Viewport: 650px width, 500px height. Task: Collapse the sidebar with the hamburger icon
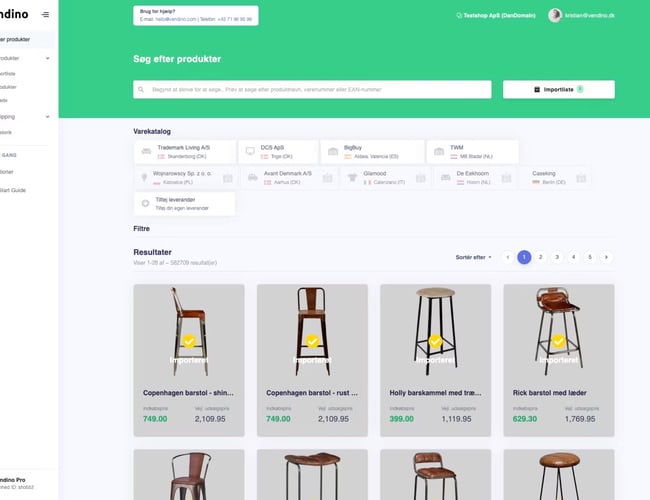pos(45,15)
